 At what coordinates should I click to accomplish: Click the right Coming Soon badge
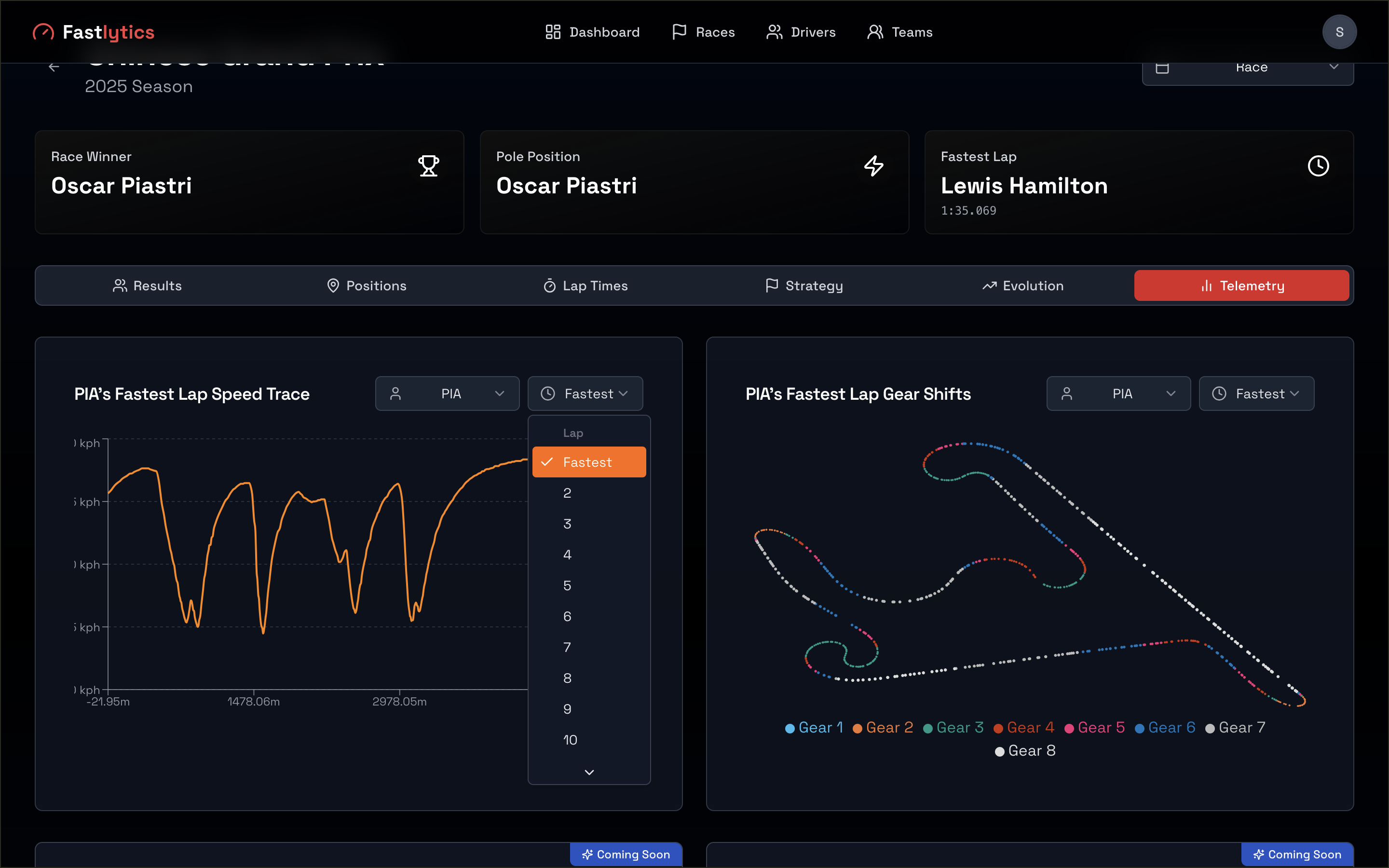(x=1297, y=854)
